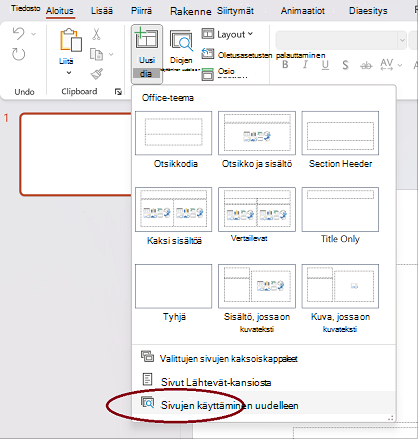Click Valittujen sivujen kaksoiskappaleet
The height and width of the screenshot is (439, 418).
pyautogui.click(x=264, y=358)
